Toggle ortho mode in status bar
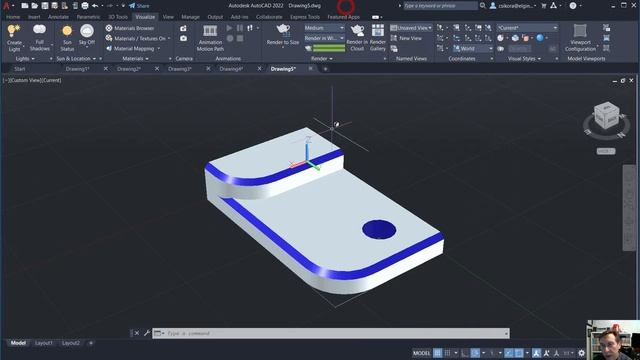This screenshot has height=360, width=640. (465, 353)
